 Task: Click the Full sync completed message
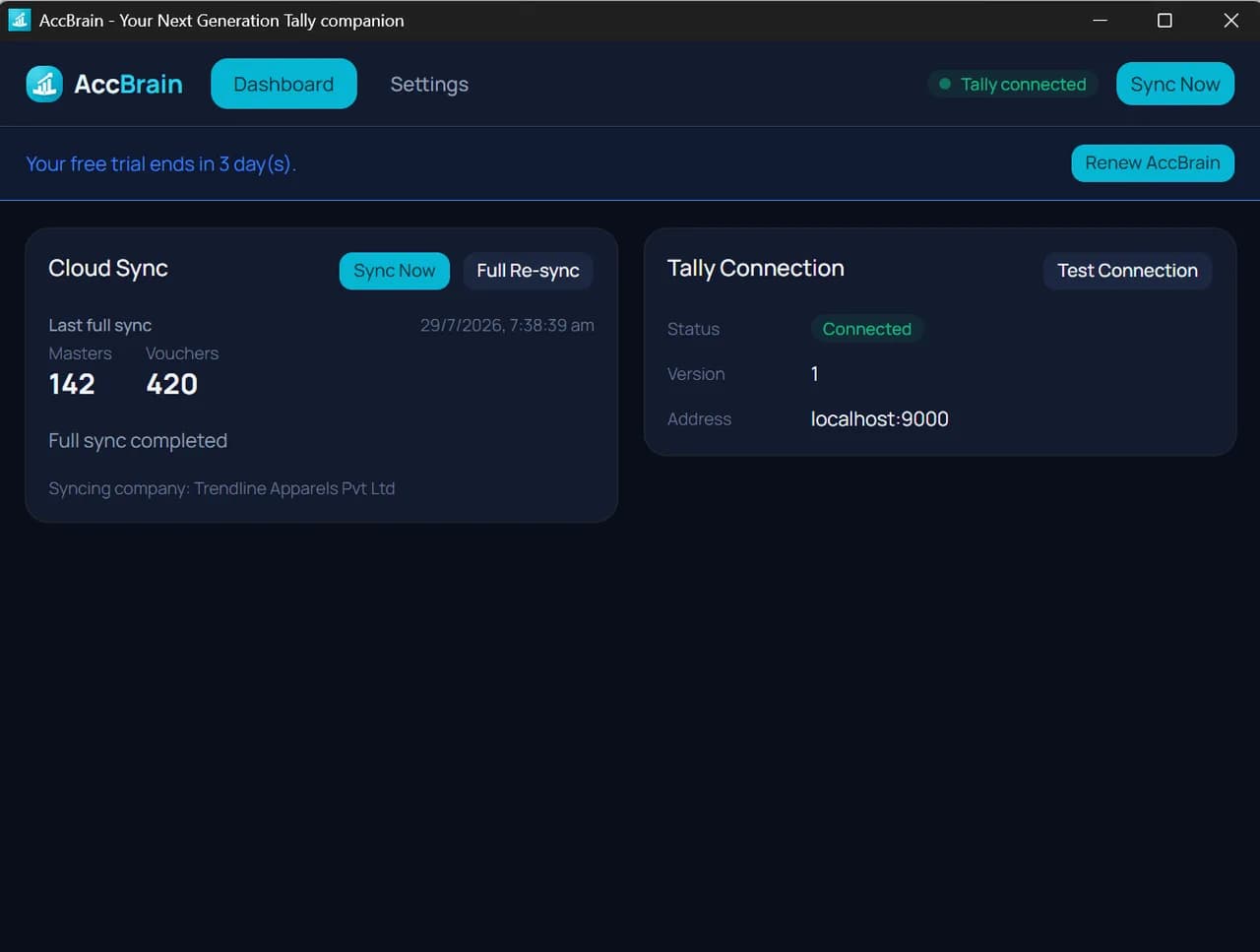coord(138,441)
